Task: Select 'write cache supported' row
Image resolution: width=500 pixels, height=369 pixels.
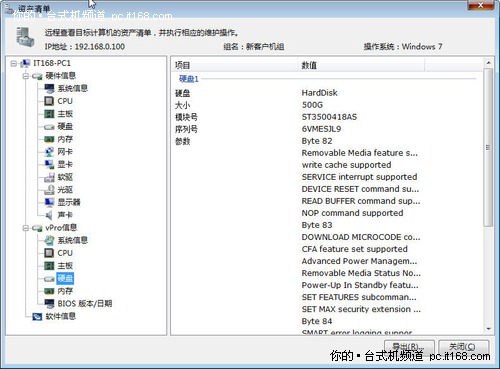Action: point(347,165)
